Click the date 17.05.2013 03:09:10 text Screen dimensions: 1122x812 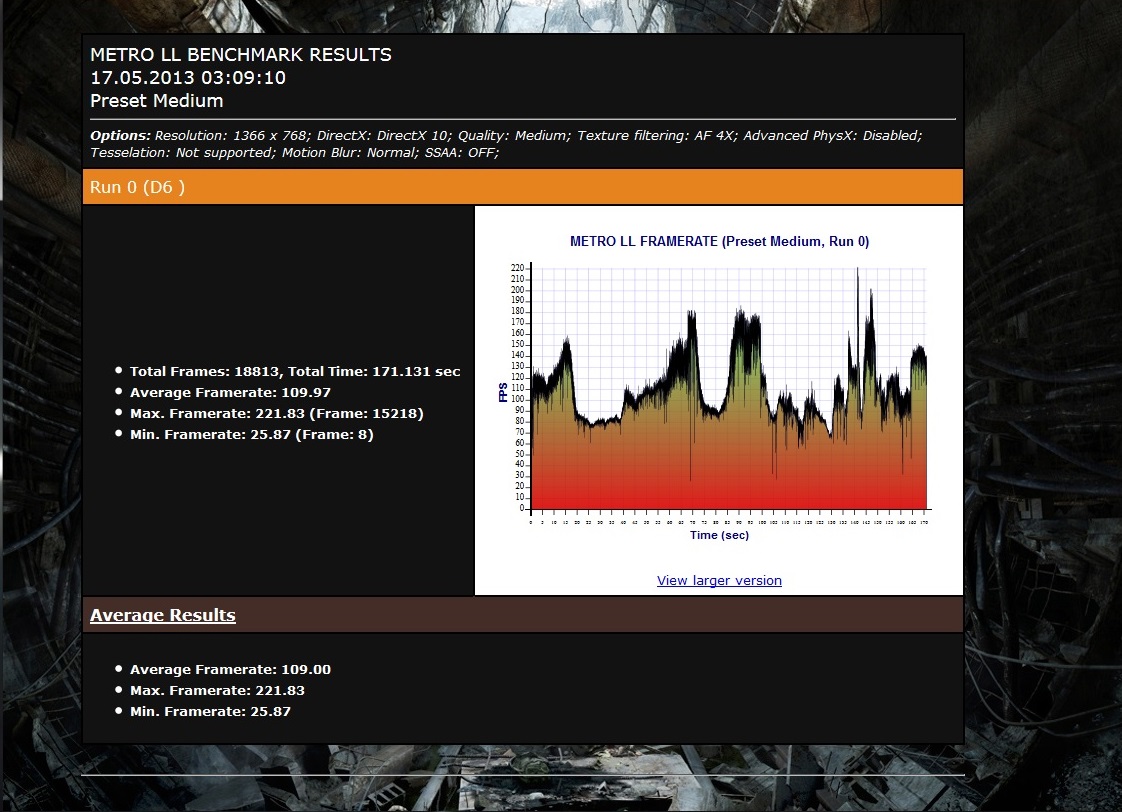188,78
